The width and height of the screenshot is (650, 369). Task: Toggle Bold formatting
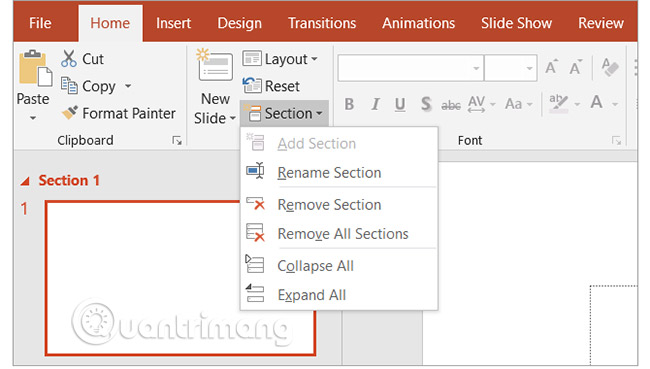349,104
